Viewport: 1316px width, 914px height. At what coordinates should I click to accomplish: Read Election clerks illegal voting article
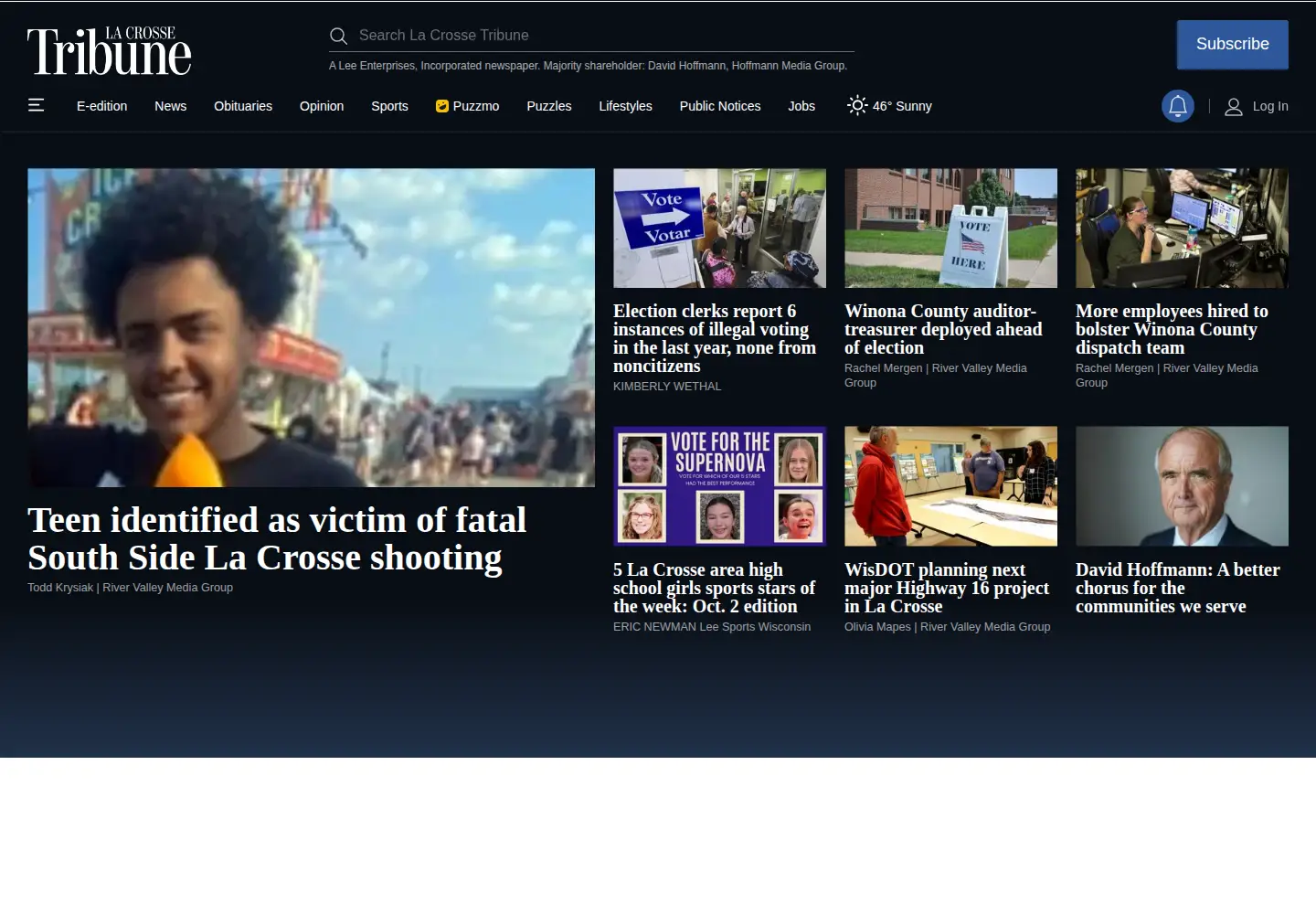pos(715,338)
